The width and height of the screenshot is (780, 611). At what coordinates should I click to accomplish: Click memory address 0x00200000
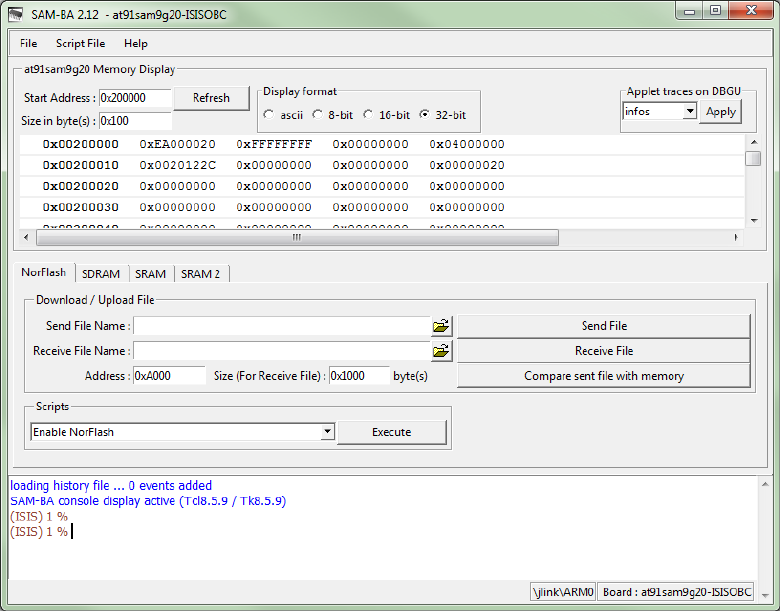(81, 144)
